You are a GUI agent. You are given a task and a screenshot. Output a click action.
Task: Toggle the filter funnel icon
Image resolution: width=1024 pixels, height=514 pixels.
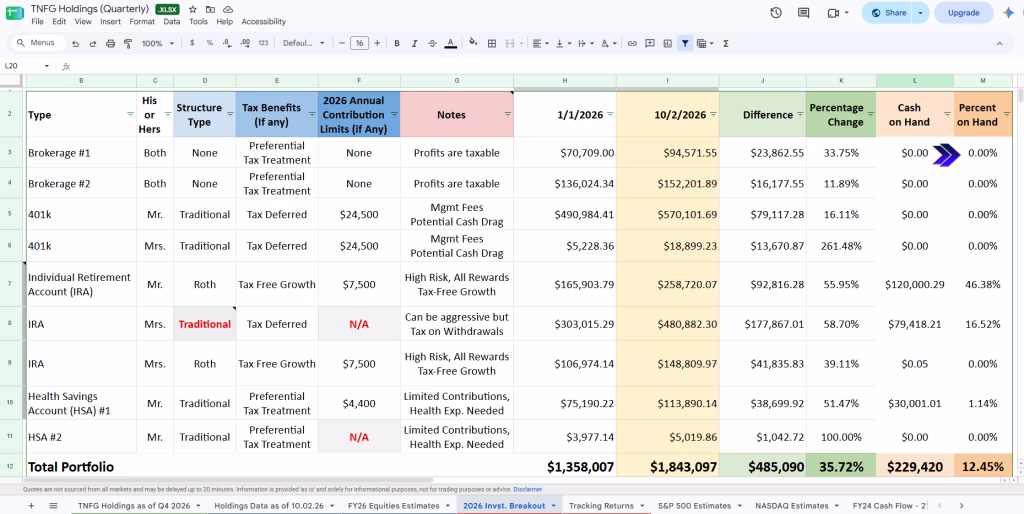[684, 43]
